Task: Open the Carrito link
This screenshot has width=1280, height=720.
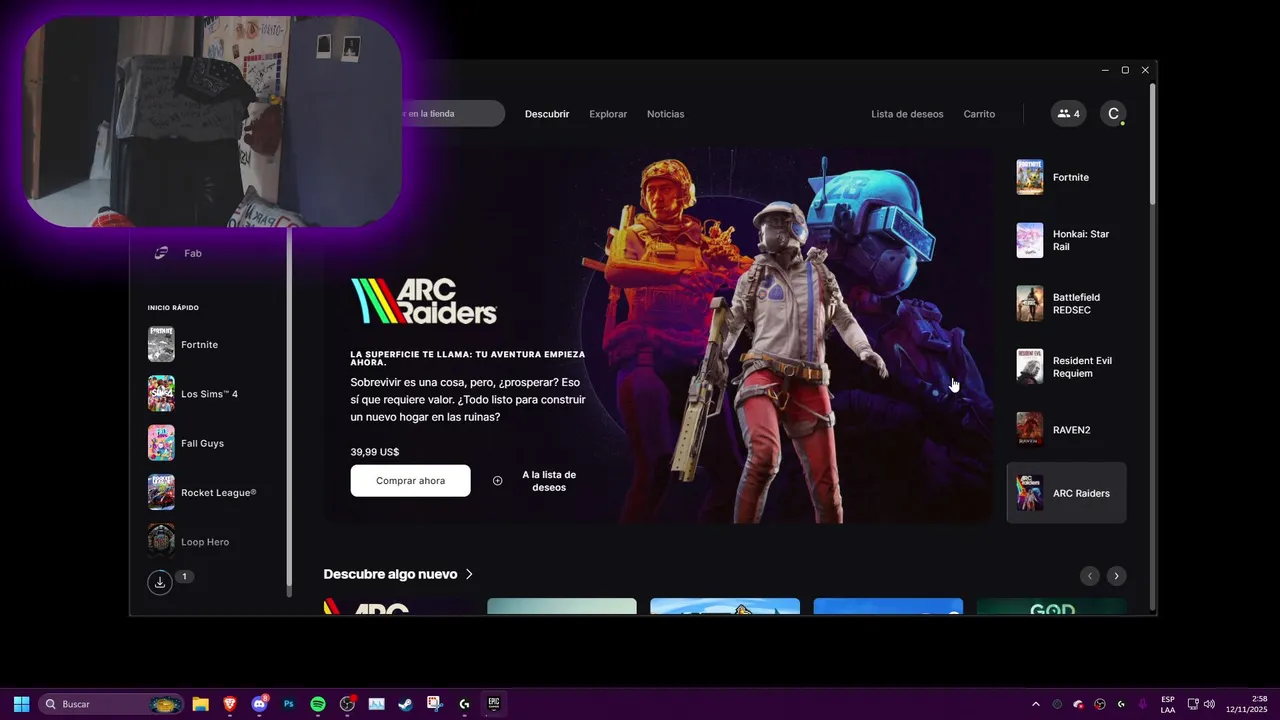Action: pos(979,114)
